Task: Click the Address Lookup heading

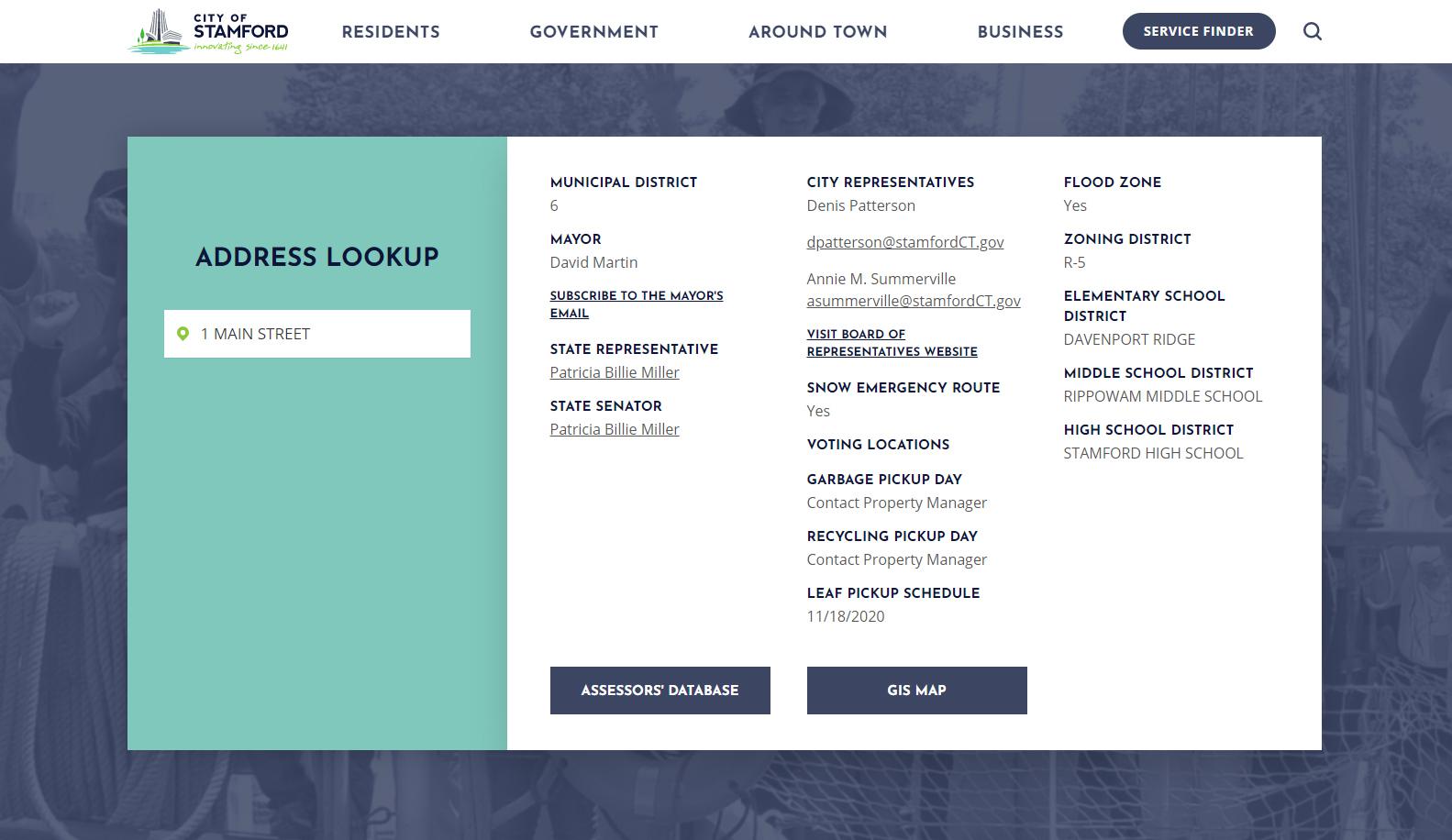Action: tap(316, 257)
